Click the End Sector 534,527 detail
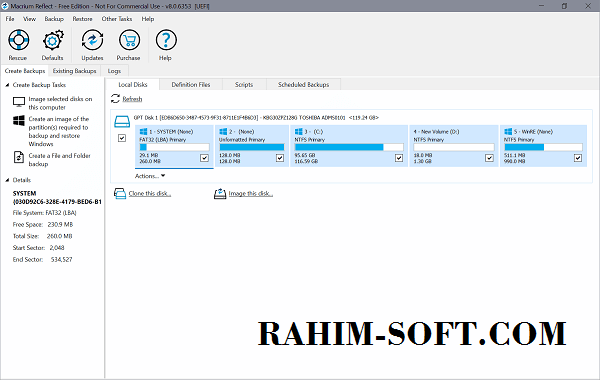 point(42,259)
